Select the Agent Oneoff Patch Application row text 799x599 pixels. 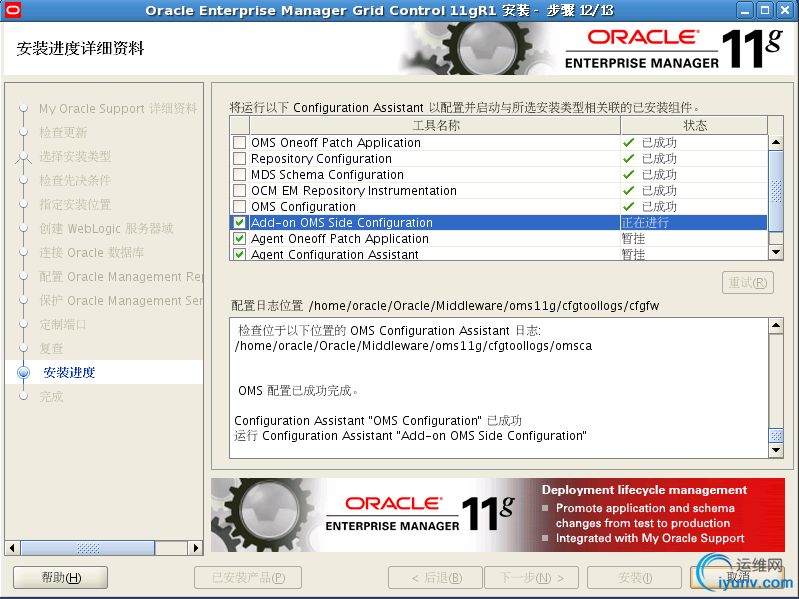pyautogui.click(x=340, y=238)
